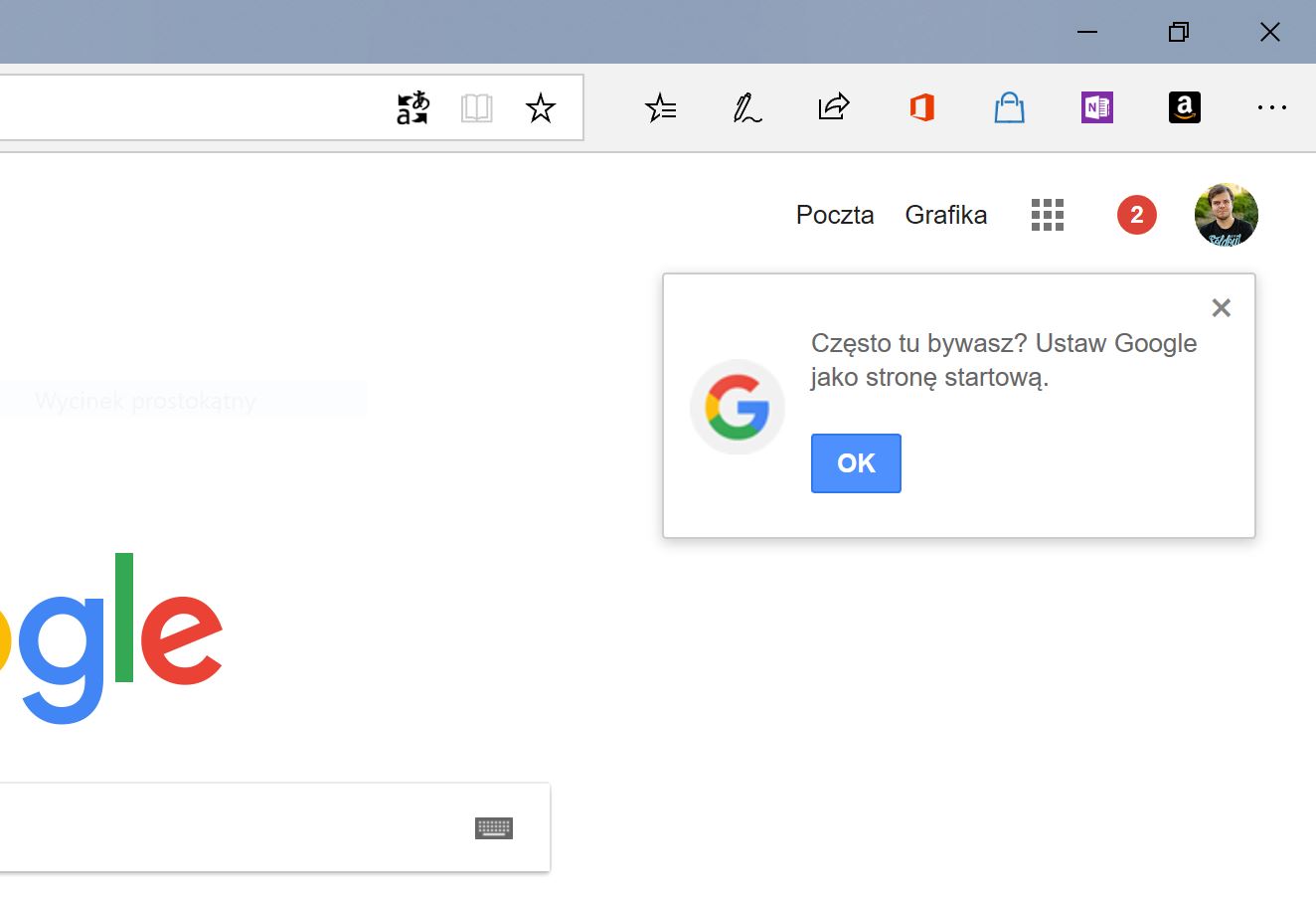Viewport: 1316px width, 898px height.
Task: Dismiss the homepage suggestion popup
Action: coord(1222,308)
